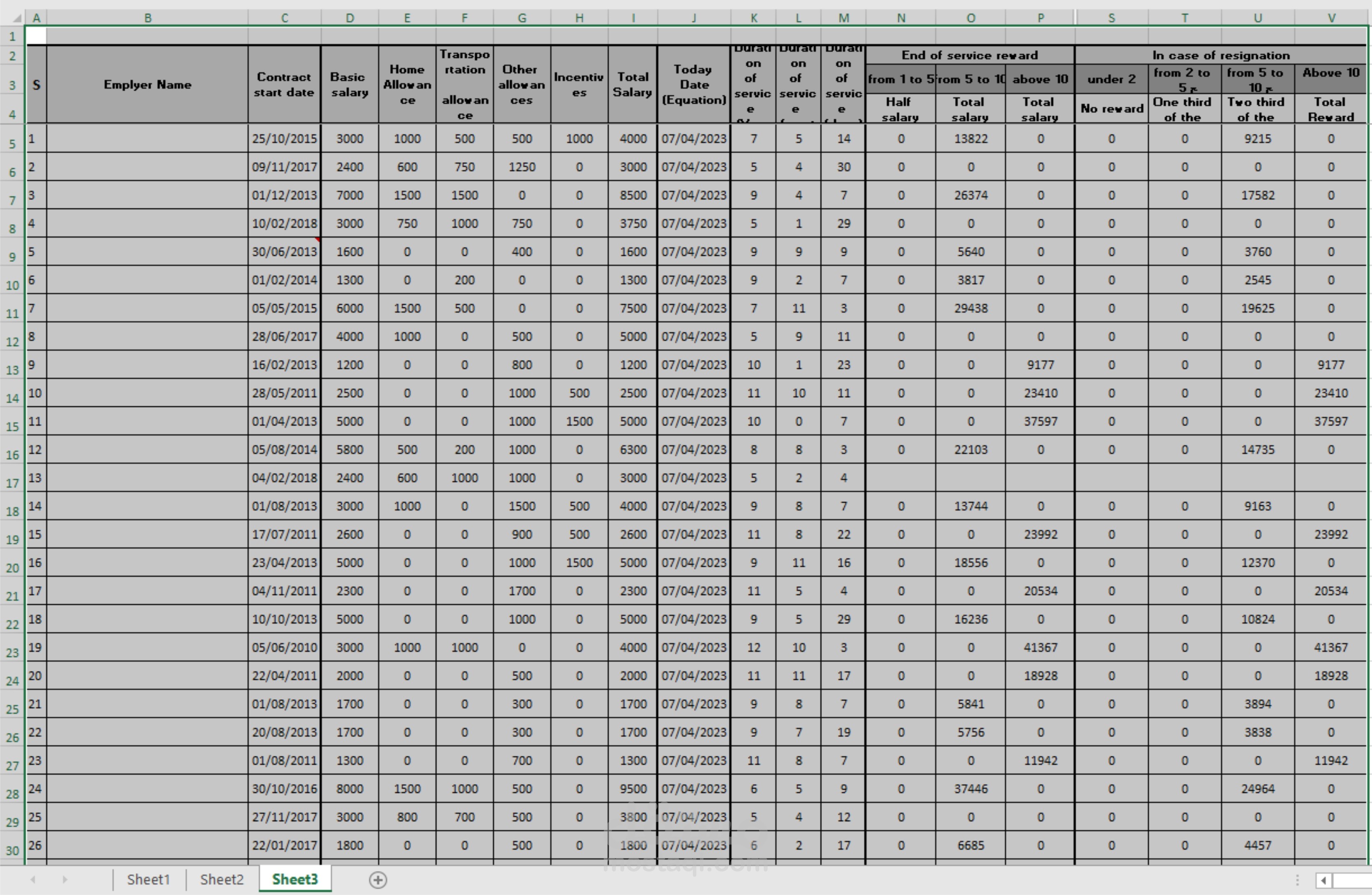Click the Select All corner triangle
This screenshot has width=1372, height=895.
pos(17,18)
